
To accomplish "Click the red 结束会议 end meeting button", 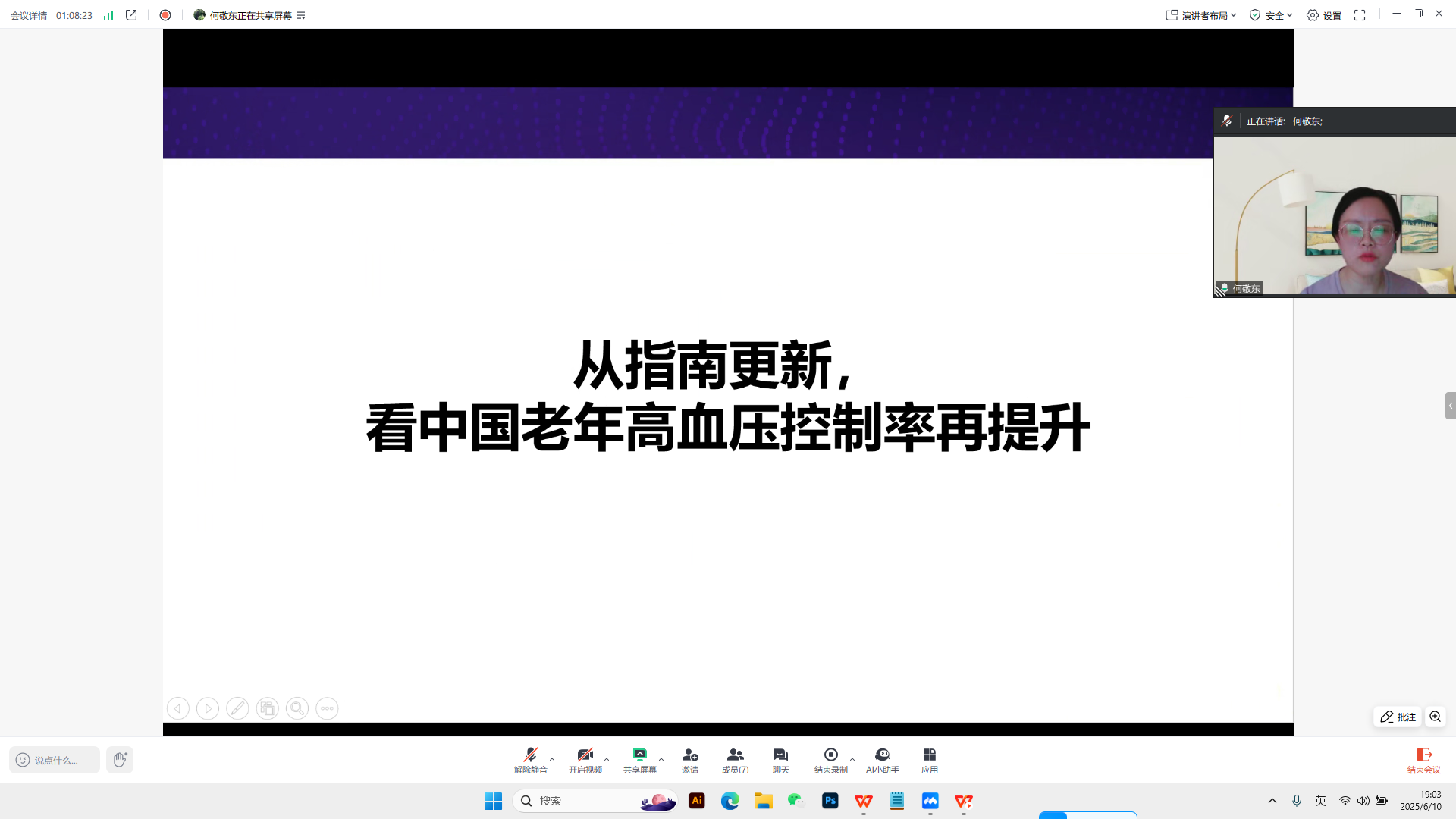I will [x=1424, y=759].
